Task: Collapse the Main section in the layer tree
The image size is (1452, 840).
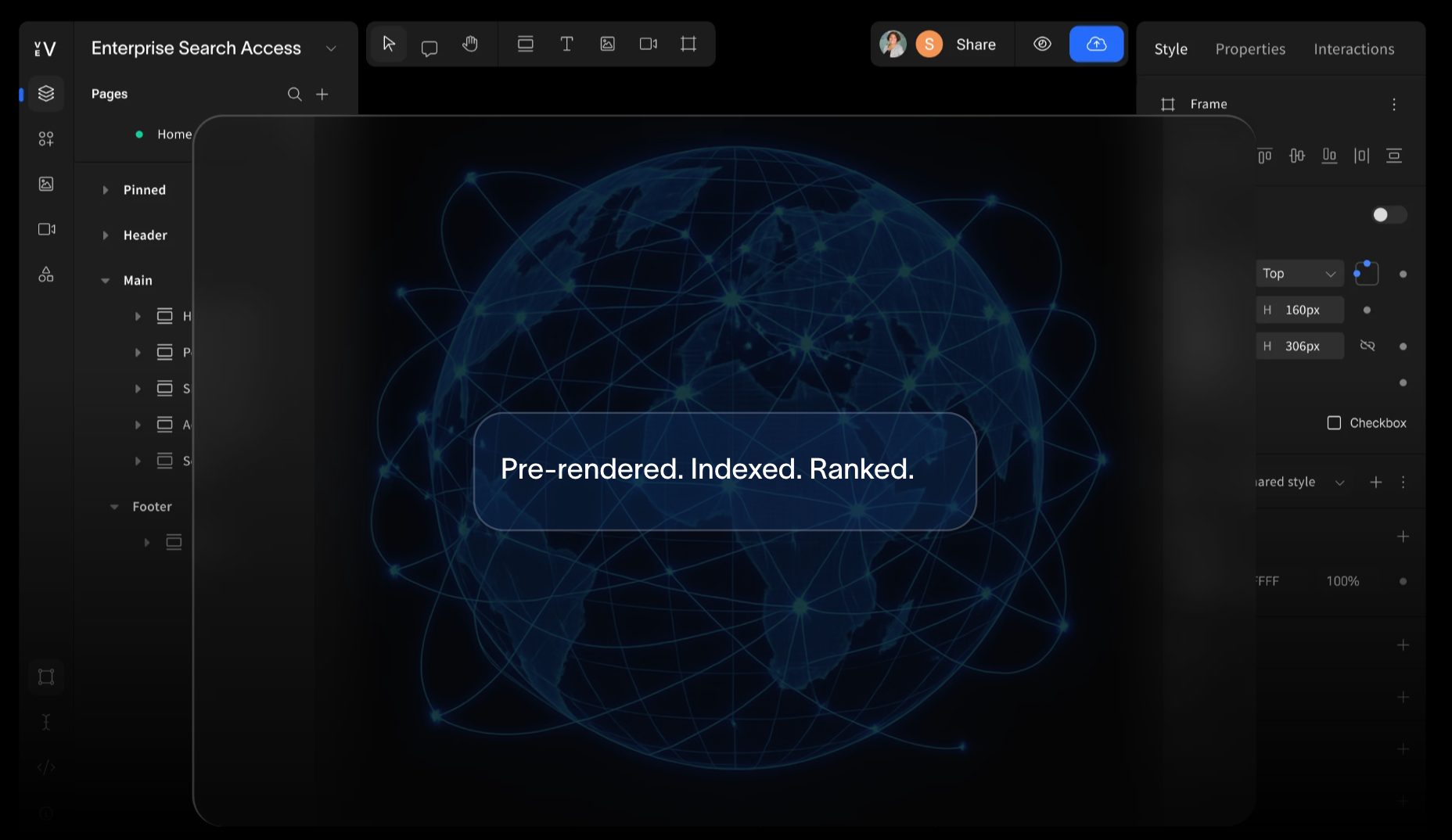Action: click(106, 280)
